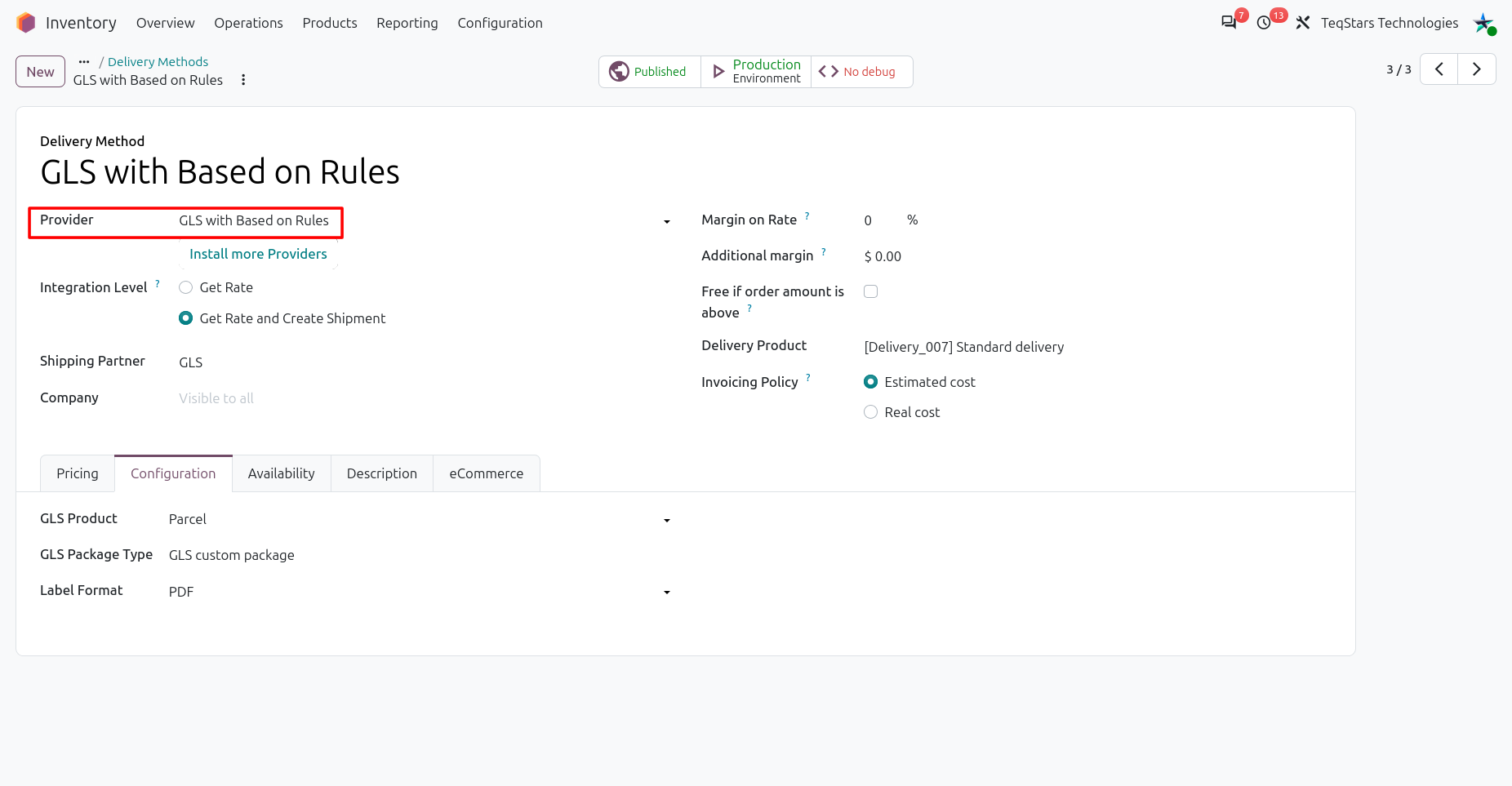
Task: Go to the previous record arrow
Action: pyautogui.click(x=1439, y=69)
